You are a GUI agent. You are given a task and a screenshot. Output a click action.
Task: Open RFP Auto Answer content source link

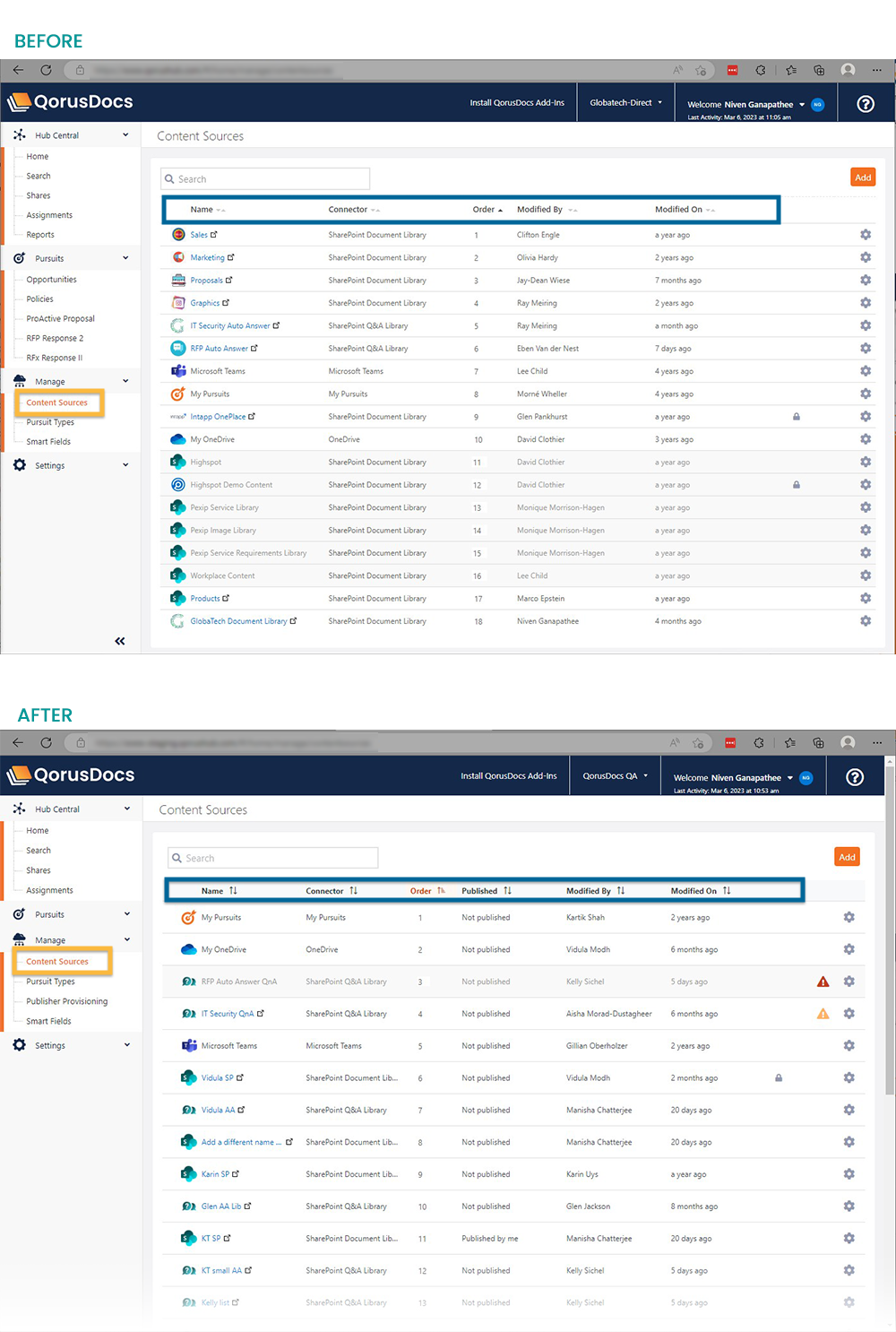[x=220, y=349]
